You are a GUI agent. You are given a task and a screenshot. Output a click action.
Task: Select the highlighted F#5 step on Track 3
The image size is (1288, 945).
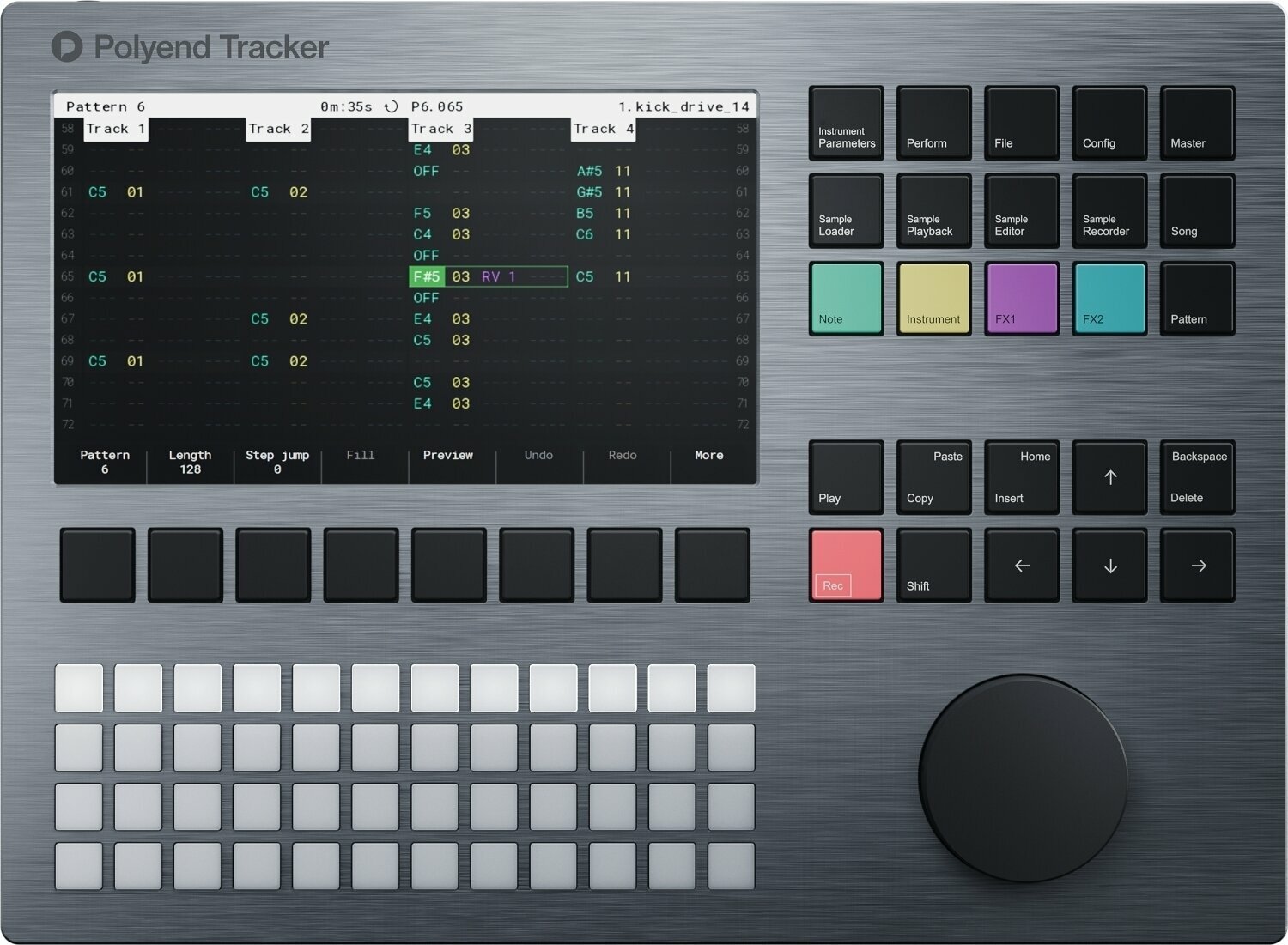427,276
